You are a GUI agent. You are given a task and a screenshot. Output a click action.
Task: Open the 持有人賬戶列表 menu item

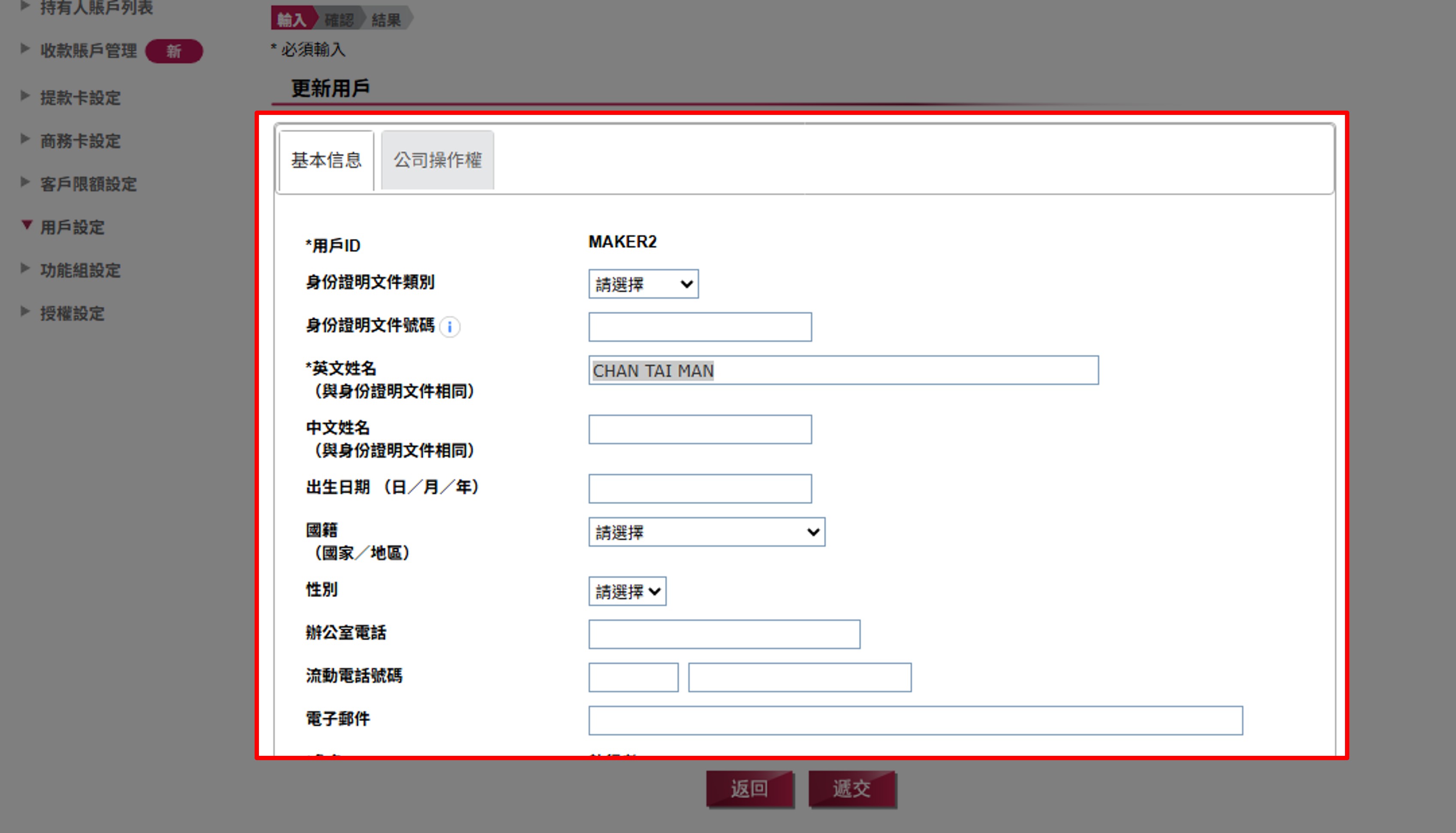coord(96,9)
